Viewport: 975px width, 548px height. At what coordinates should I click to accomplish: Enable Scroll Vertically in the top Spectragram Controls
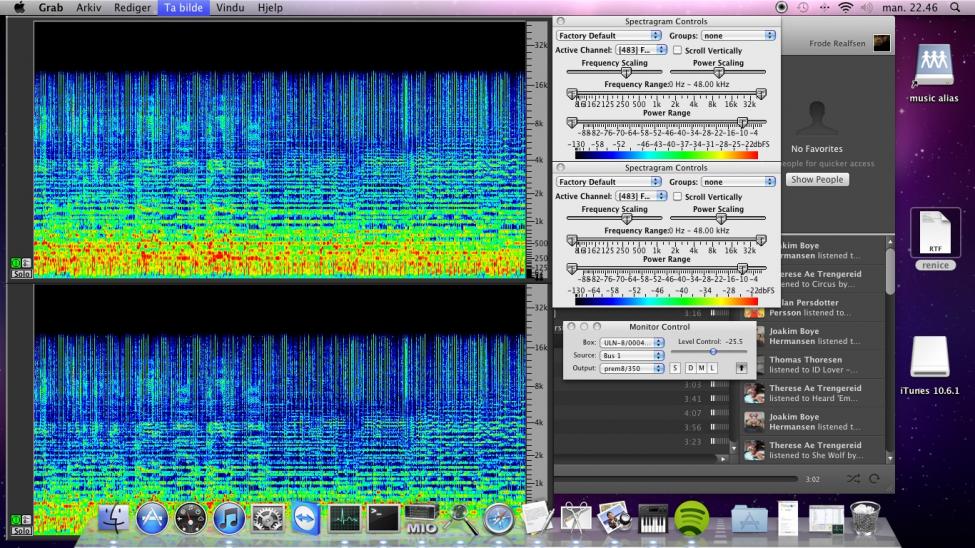677,50
